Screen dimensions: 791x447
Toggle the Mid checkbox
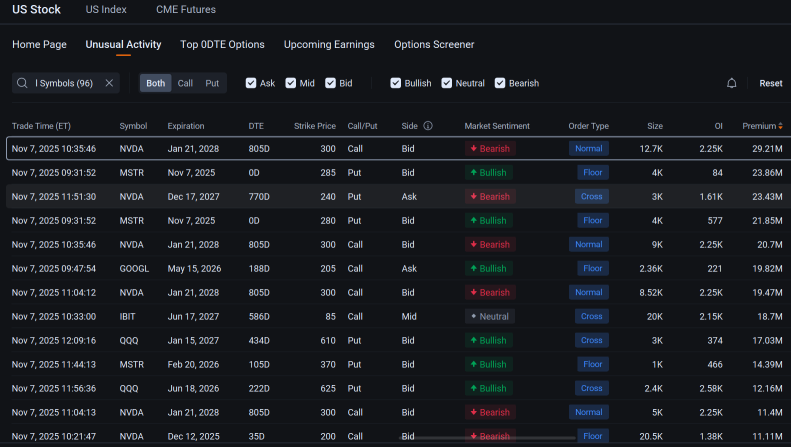291,83
